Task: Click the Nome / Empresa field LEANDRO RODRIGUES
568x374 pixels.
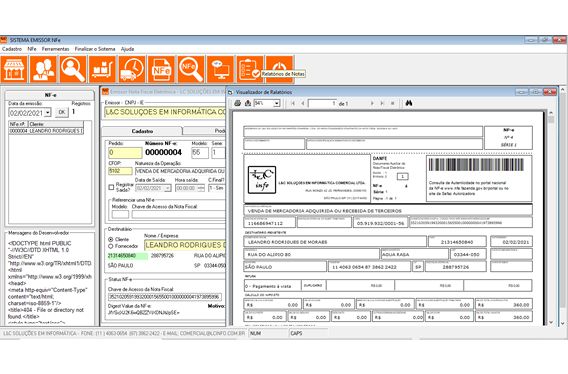Action: [185, 245]
